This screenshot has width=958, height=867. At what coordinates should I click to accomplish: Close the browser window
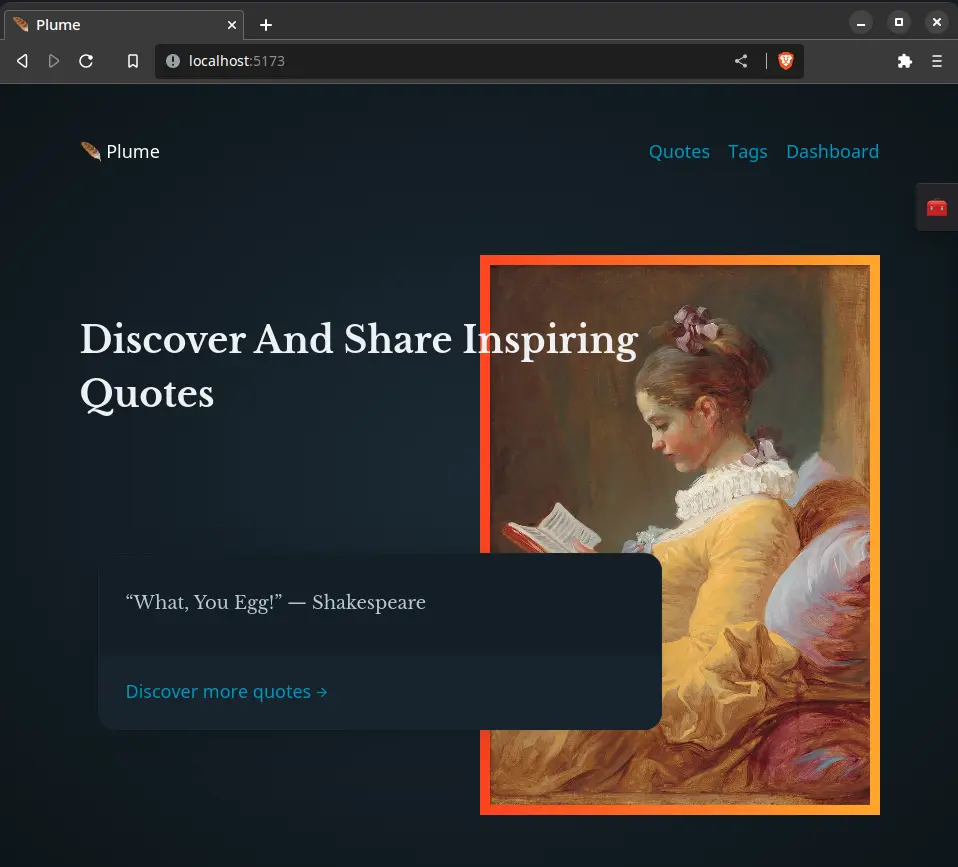point(937,23)
